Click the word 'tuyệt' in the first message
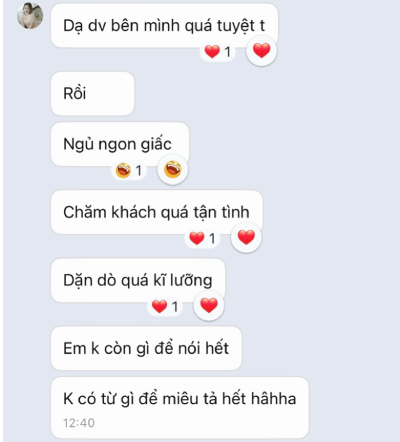Screen dimensions: 400x442 pos(236,26)
